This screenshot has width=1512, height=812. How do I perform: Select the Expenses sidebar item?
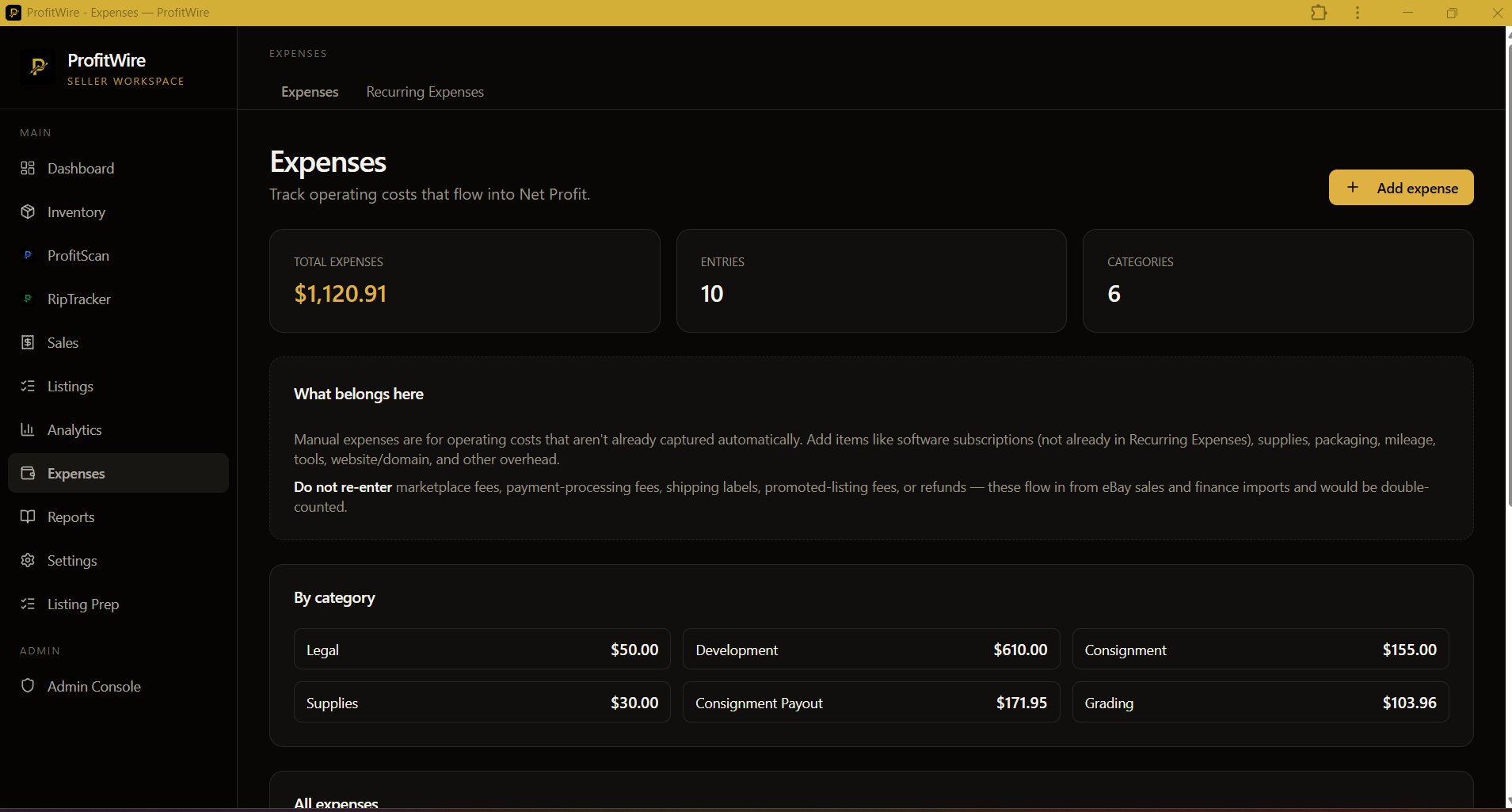coord(118,473)
